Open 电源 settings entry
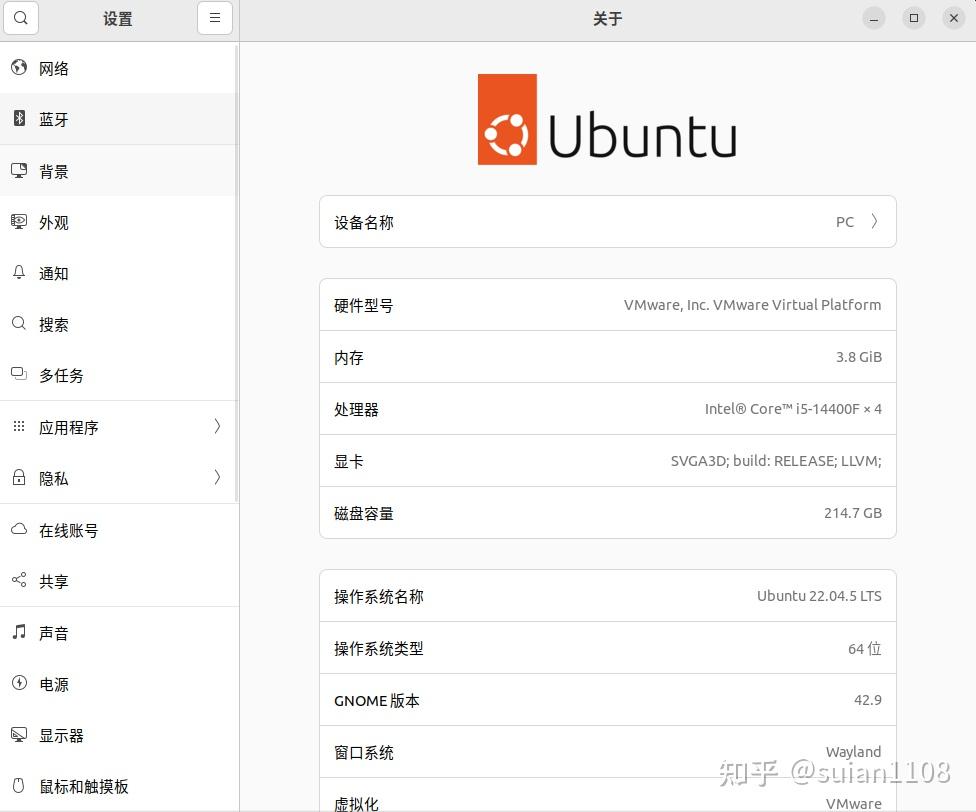This screenshot has width=976, height=812. (x=118, y=683)
